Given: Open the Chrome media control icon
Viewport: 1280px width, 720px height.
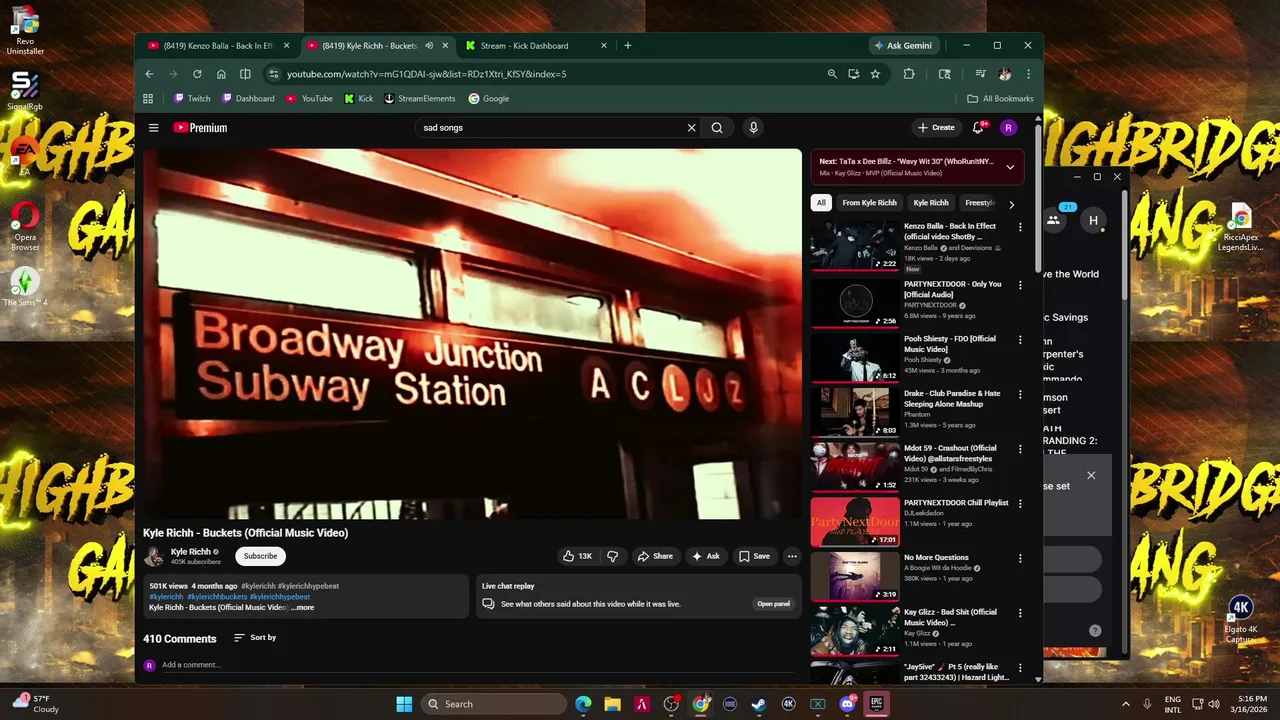Looking at the screenshot, I should 980,74.
